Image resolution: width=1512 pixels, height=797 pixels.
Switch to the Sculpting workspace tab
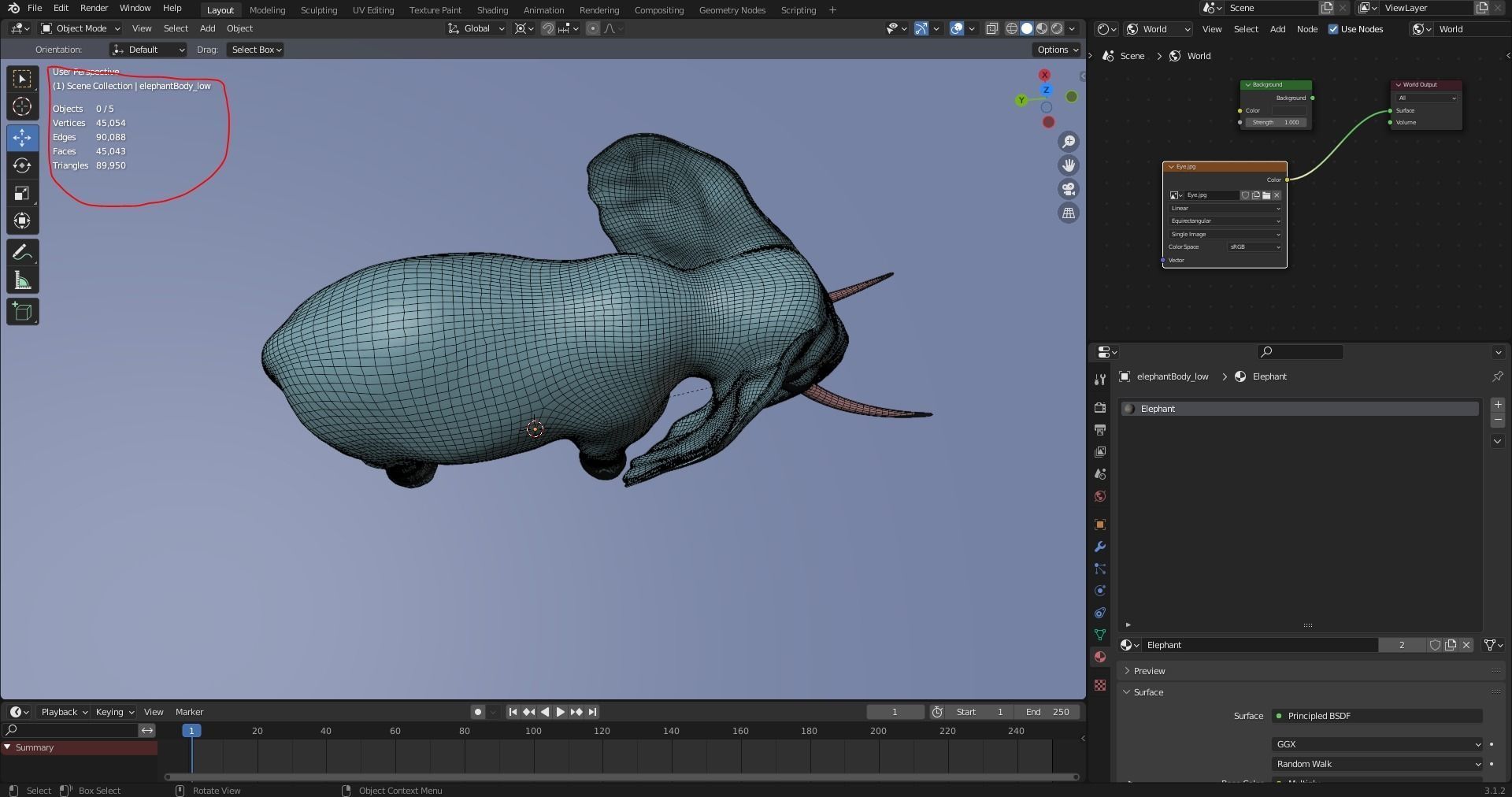tap(318, 10)
